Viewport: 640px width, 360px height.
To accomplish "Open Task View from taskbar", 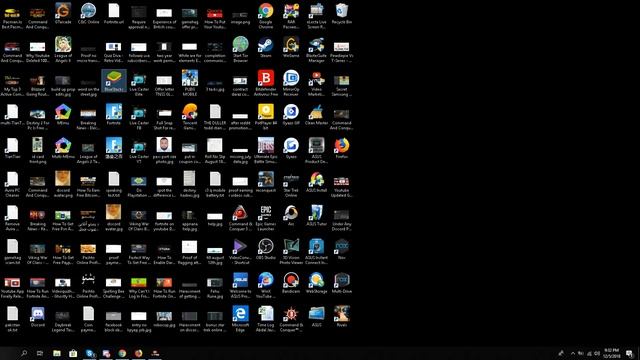I will pyautogui.click(x=40, y=353).
